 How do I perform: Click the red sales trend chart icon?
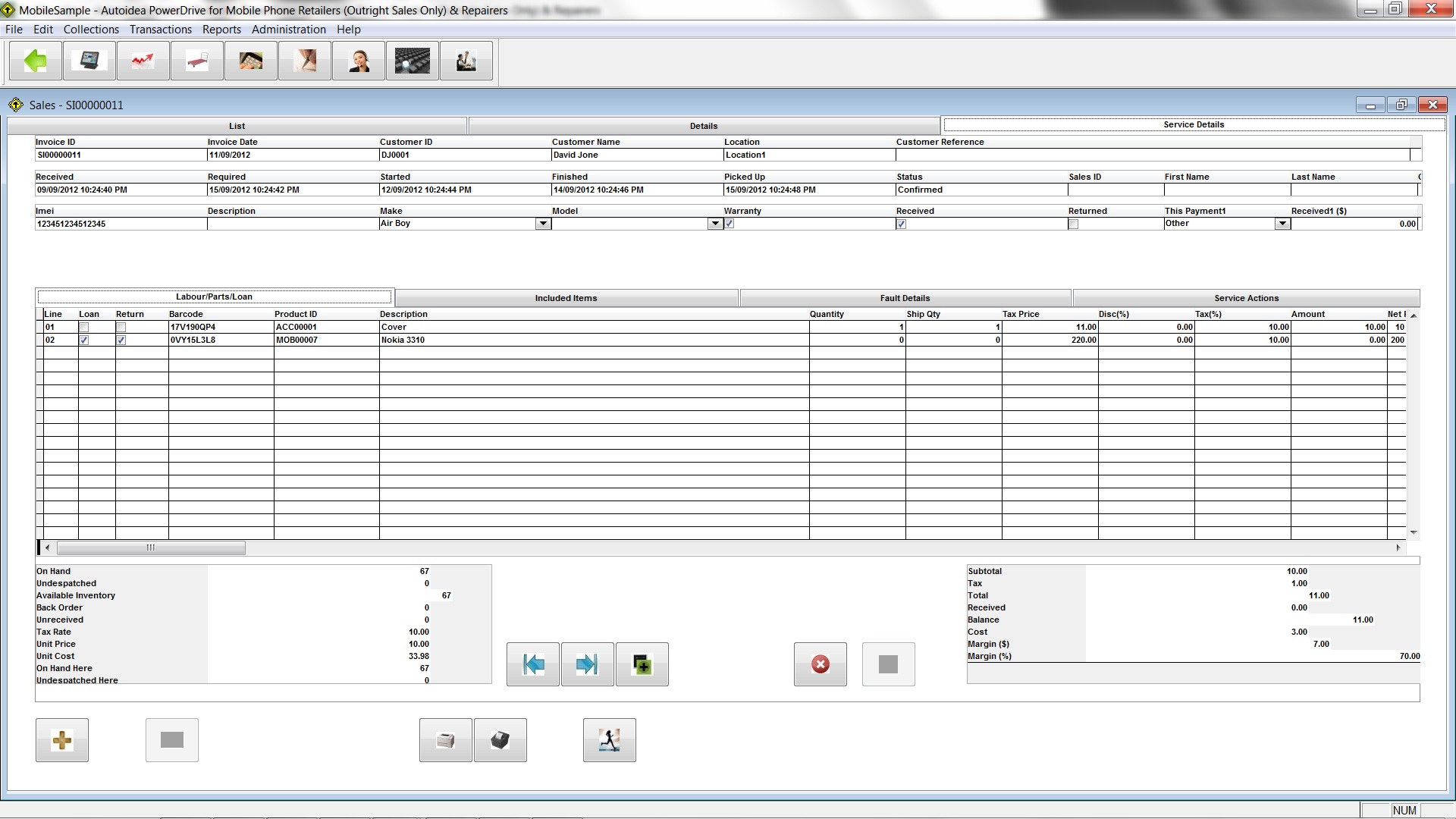tap(143, 61)
